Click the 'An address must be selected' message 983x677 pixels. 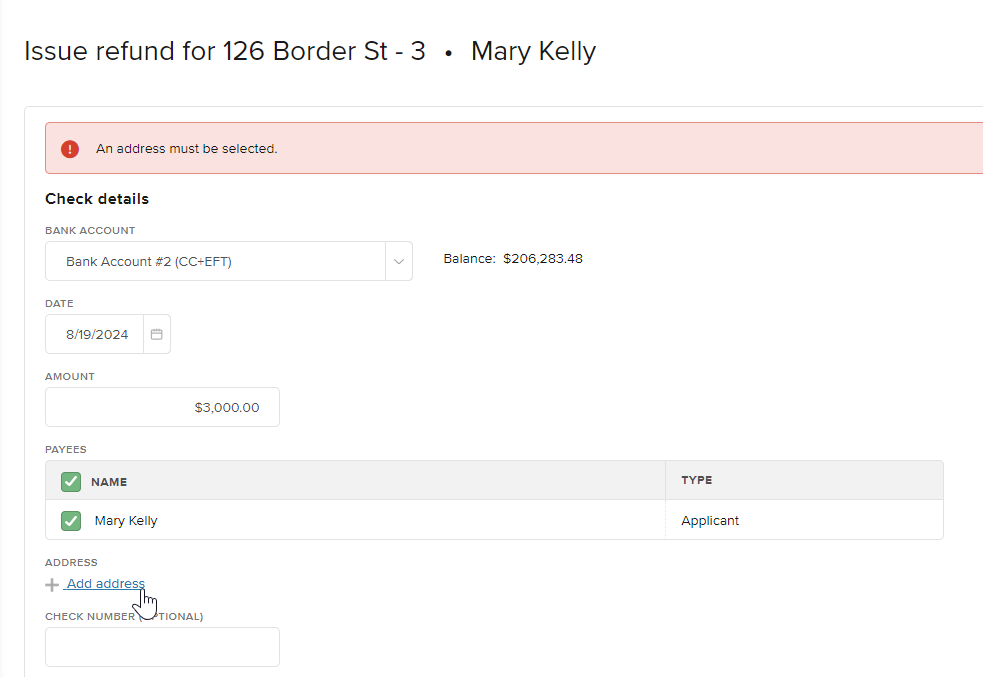click(x=186, y=149)
